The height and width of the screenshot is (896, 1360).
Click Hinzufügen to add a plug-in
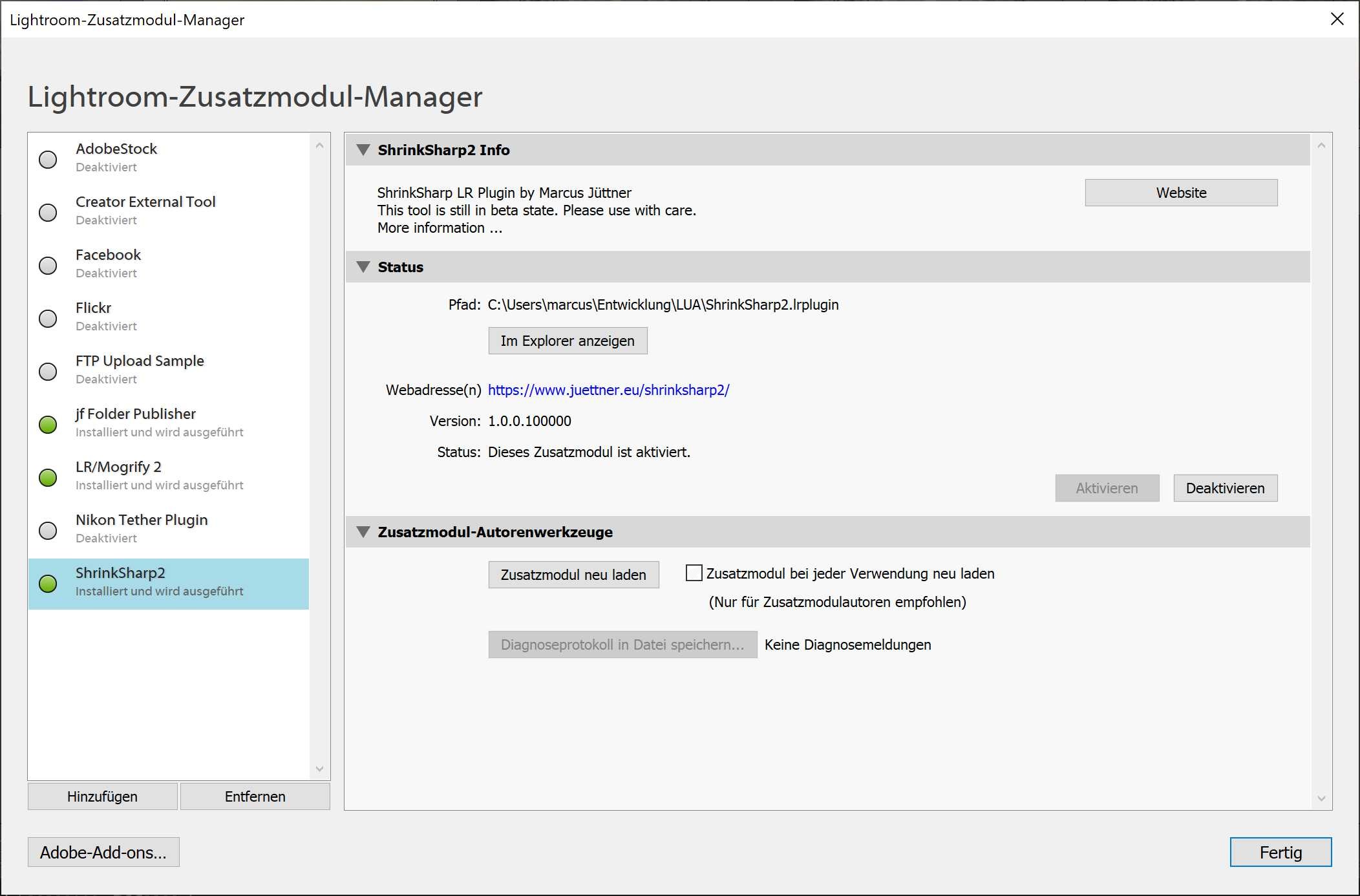tap(102, 796)
